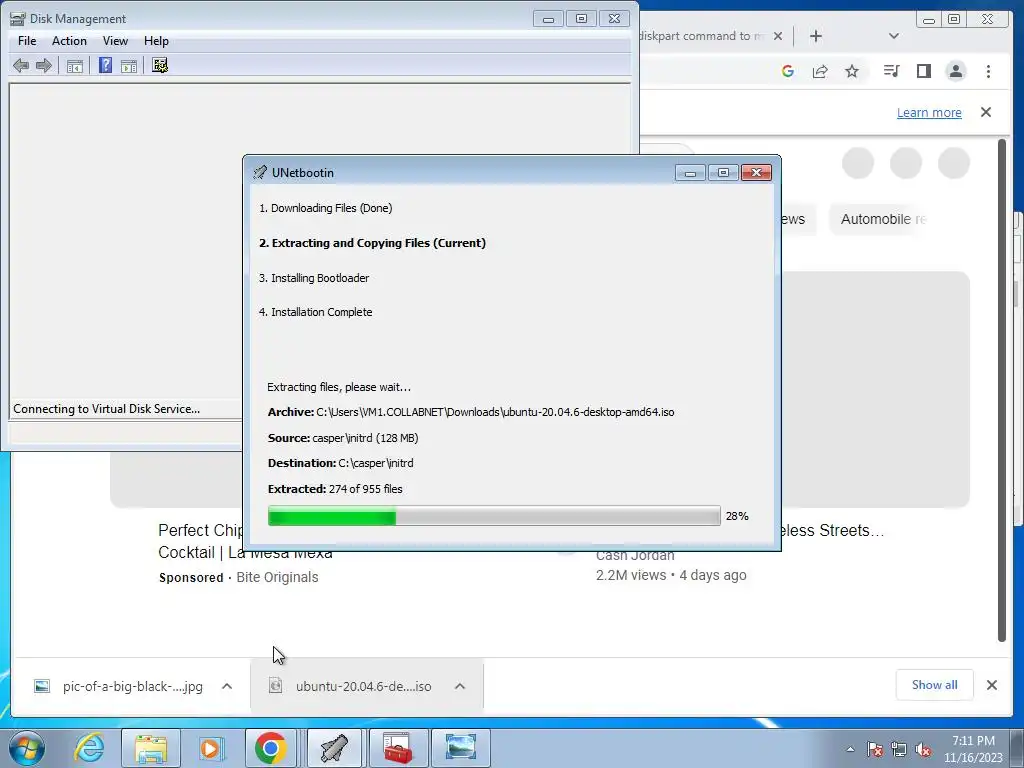
Task: Open Chrome three-dot menu
Action: tap(988, 71)
